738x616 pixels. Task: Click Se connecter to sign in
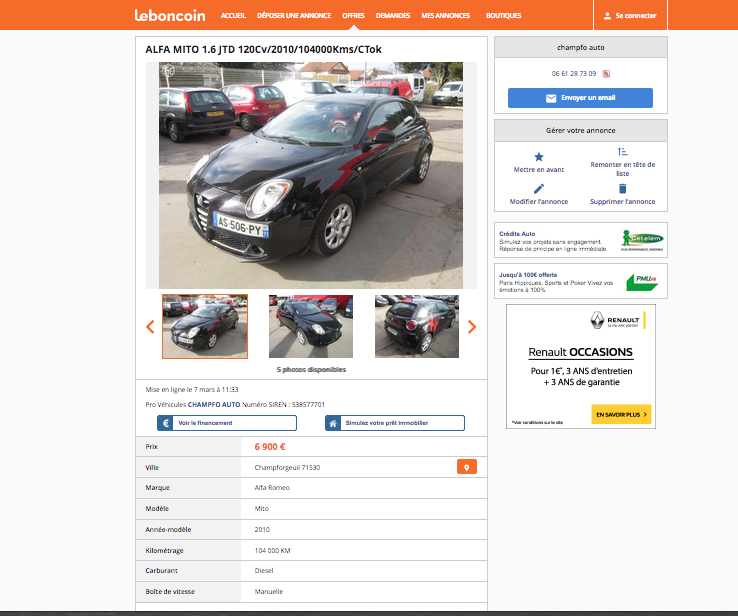pyautogui.click(x=636, y=16)
